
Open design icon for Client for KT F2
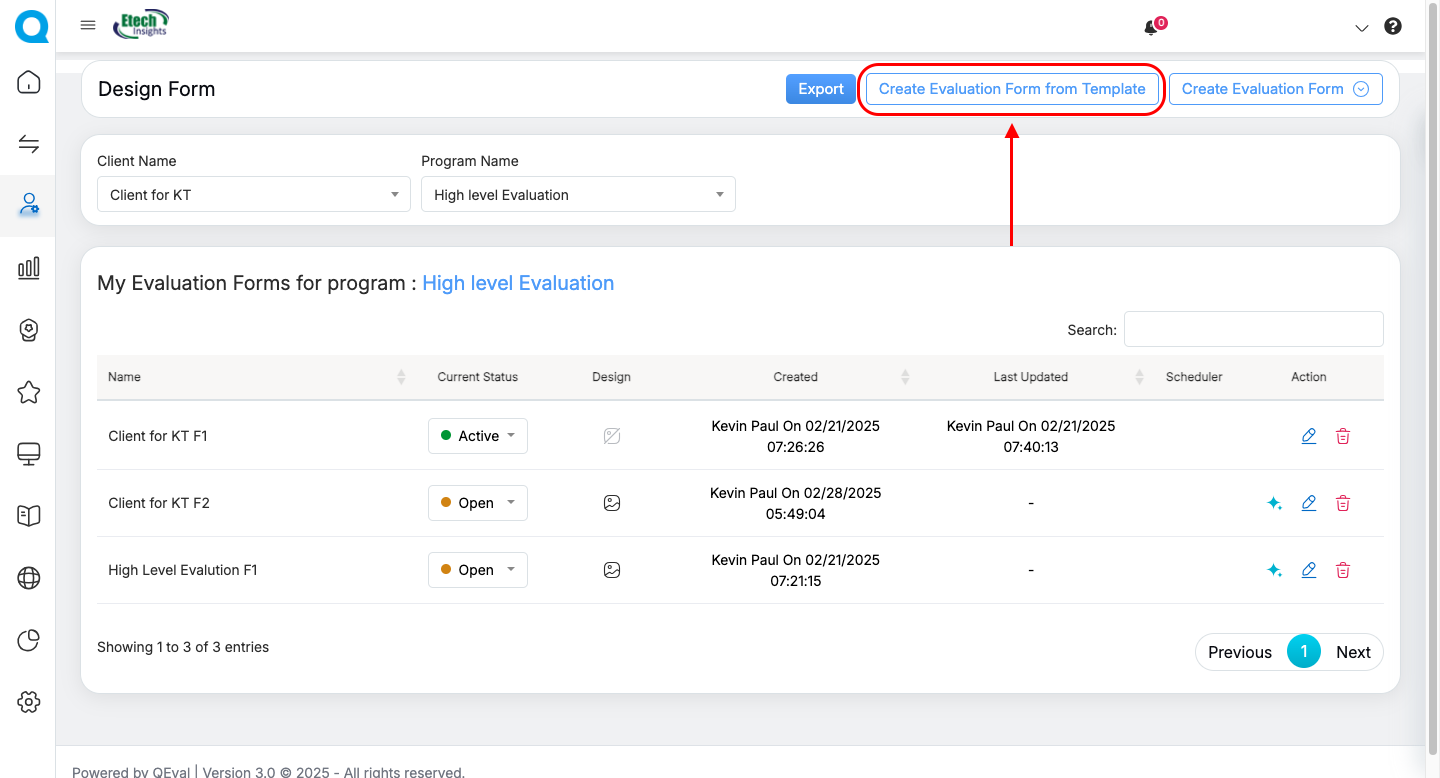pos(612,503)
